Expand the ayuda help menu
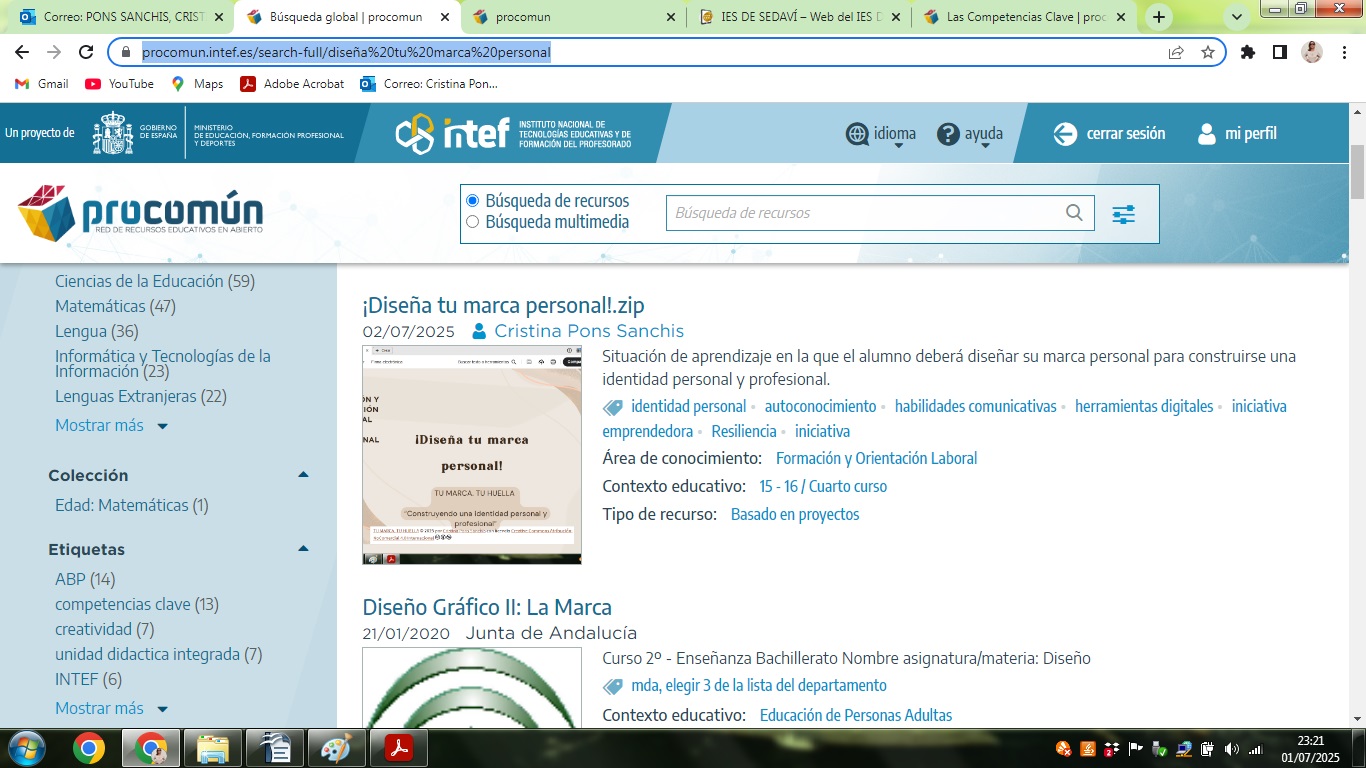This screenshot has height=768, width=1366. [x=970, y=134]
